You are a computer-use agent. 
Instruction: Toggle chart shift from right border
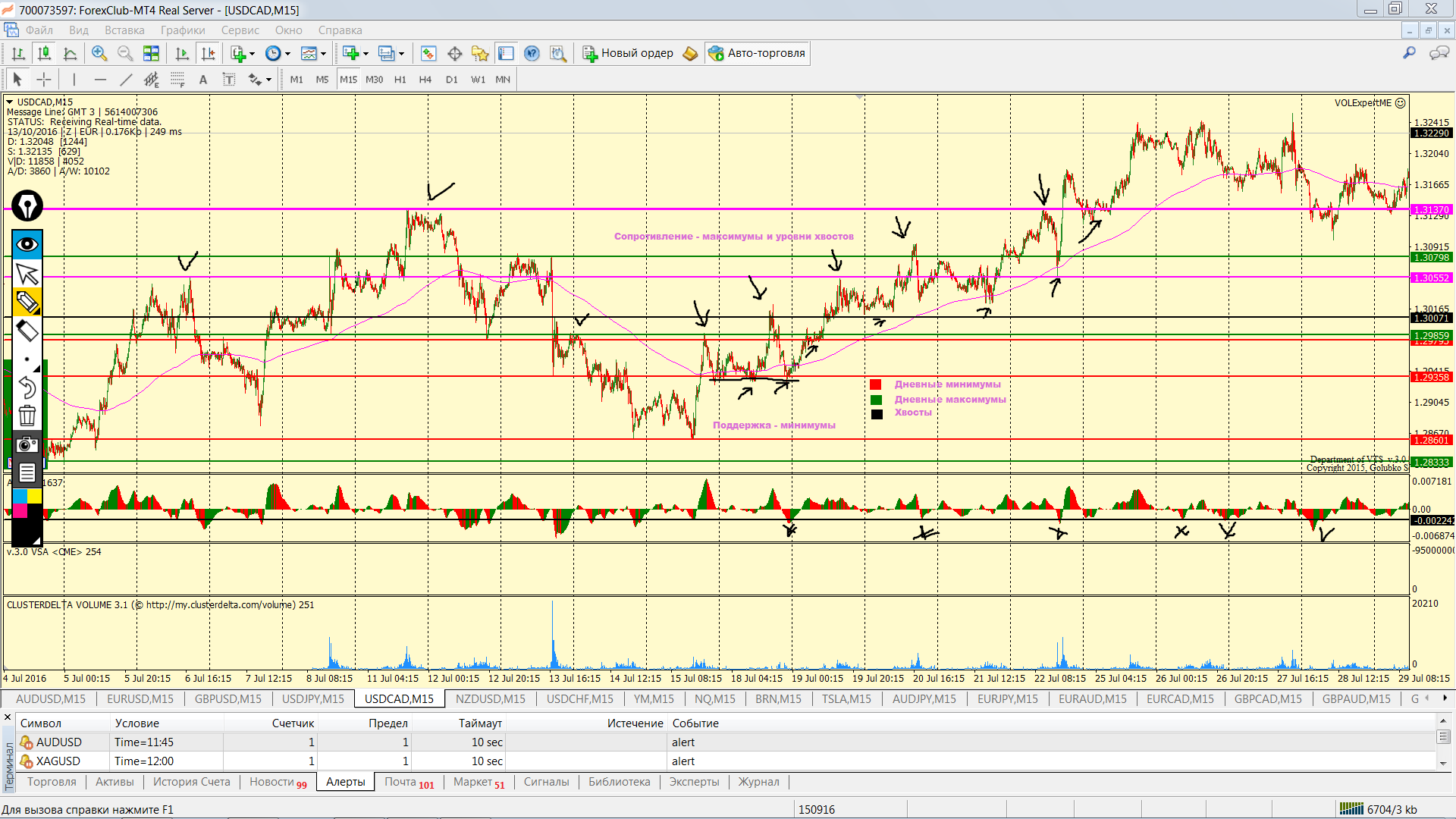click(208, 53)
